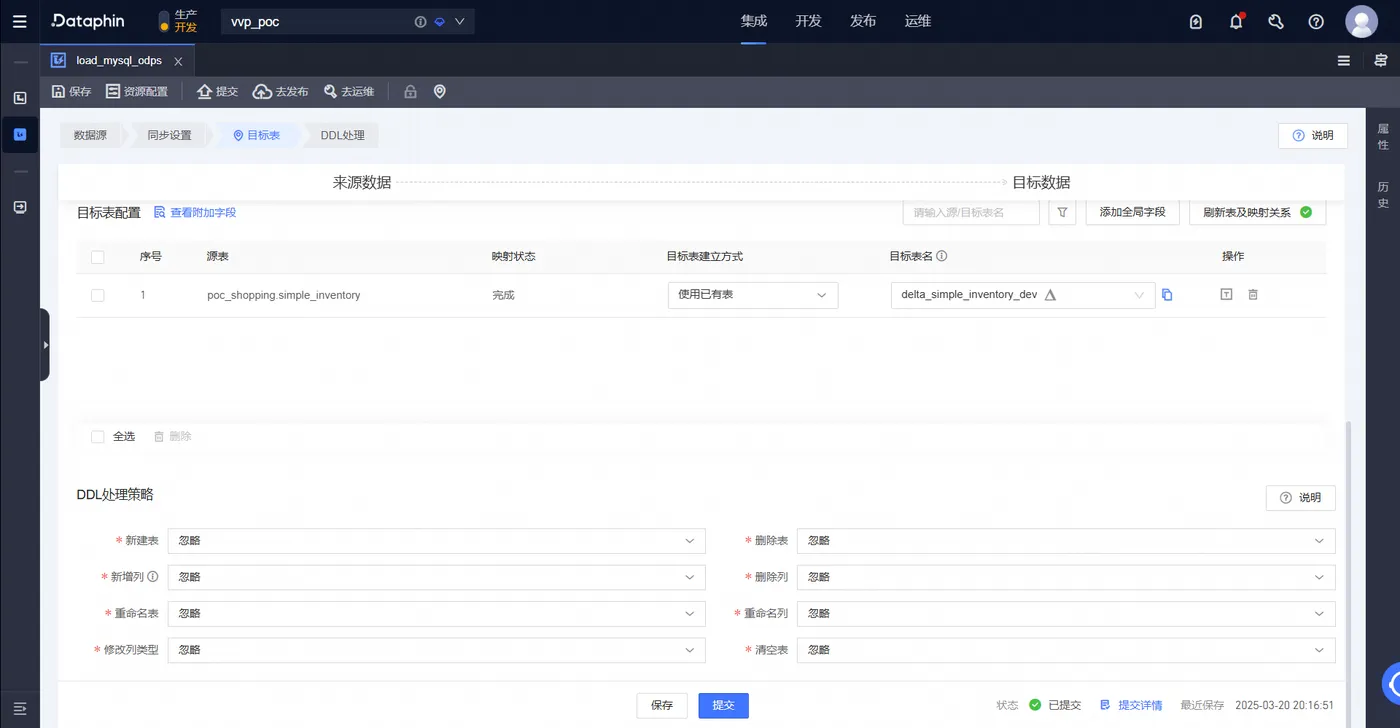Click 提交 in the toolbar
The width and height of the screenshot is (1400, 728).
(x=217, y=92)
